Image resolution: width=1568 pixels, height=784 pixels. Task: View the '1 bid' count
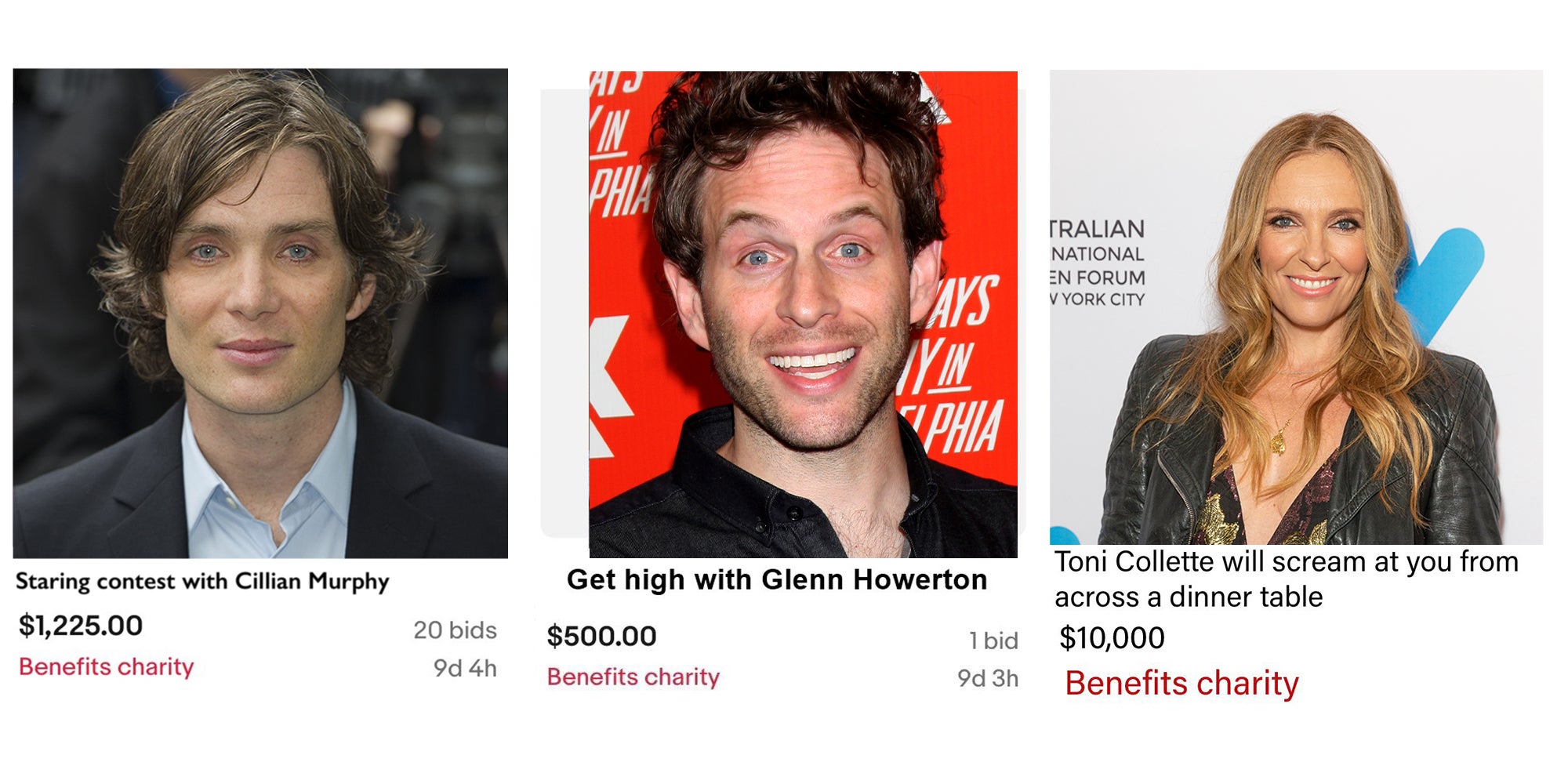(x=993, y=641)
